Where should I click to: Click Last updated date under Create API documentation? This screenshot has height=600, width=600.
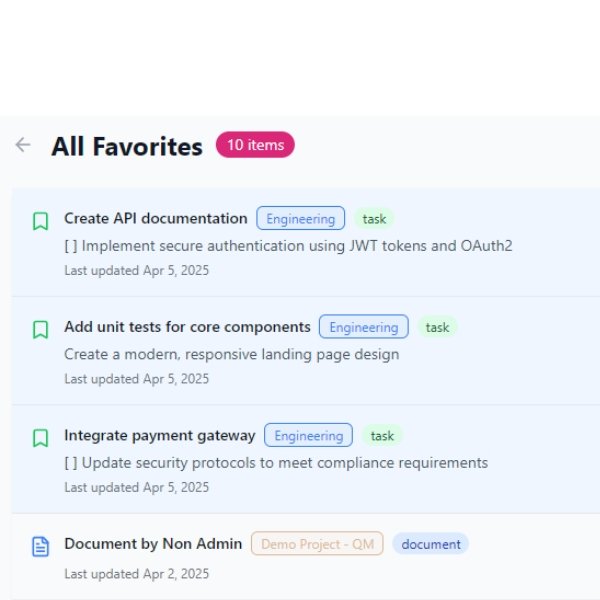(137, 271)
